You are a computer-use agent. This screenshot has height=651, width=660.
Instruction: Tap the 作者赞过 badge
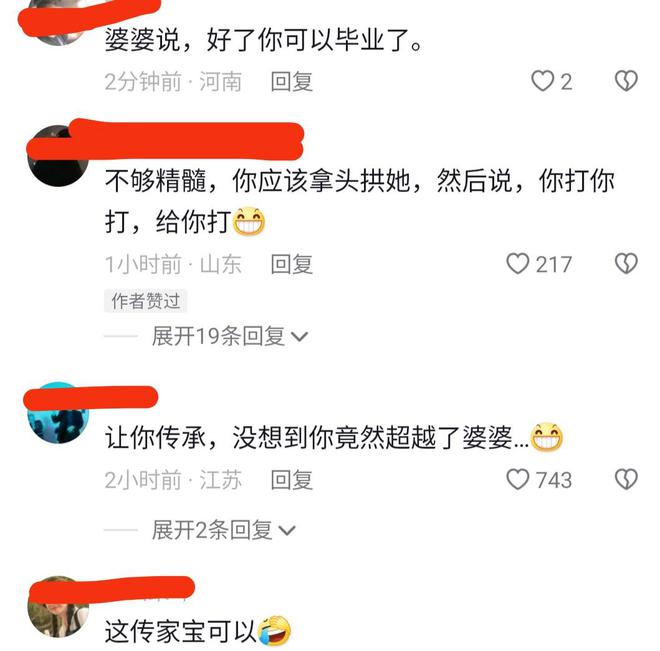(146, 301)
